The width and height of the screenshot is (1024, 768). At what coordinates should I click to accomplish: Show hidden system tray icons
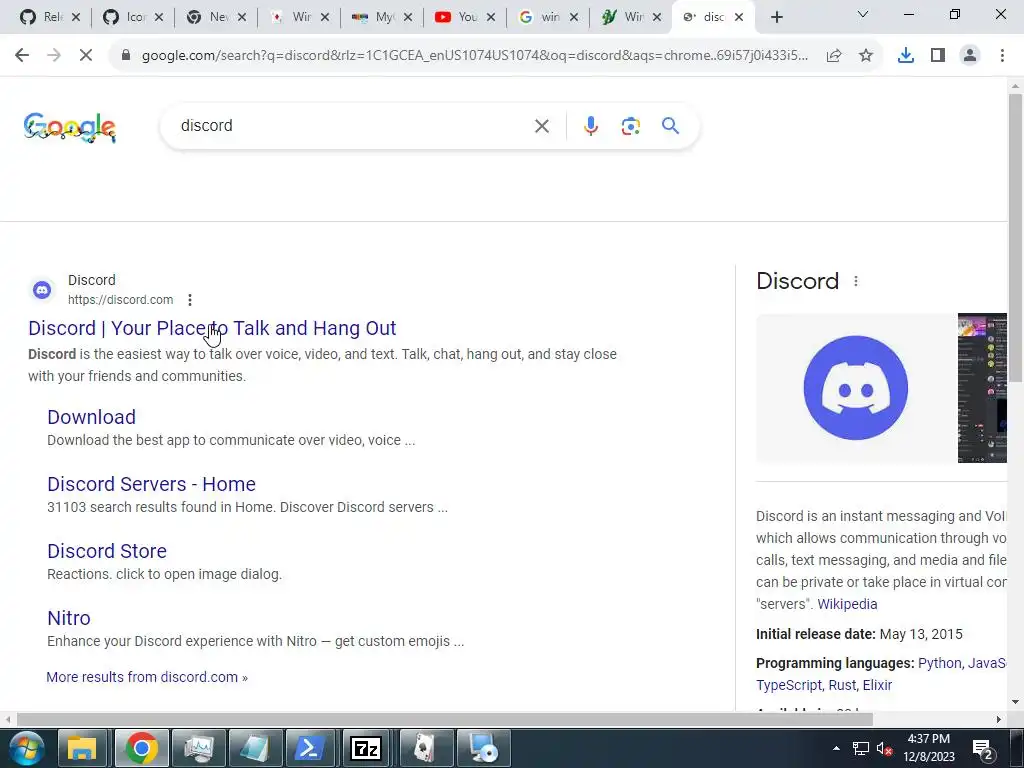pos(836,748)
